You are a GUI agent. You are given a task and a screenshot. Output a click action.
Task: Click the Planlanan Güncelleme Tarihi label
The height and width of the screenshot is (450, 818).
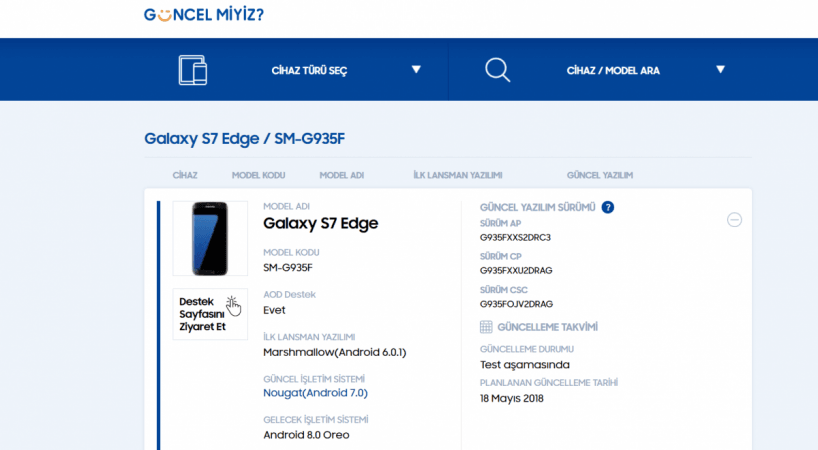[x=549, y=383]
